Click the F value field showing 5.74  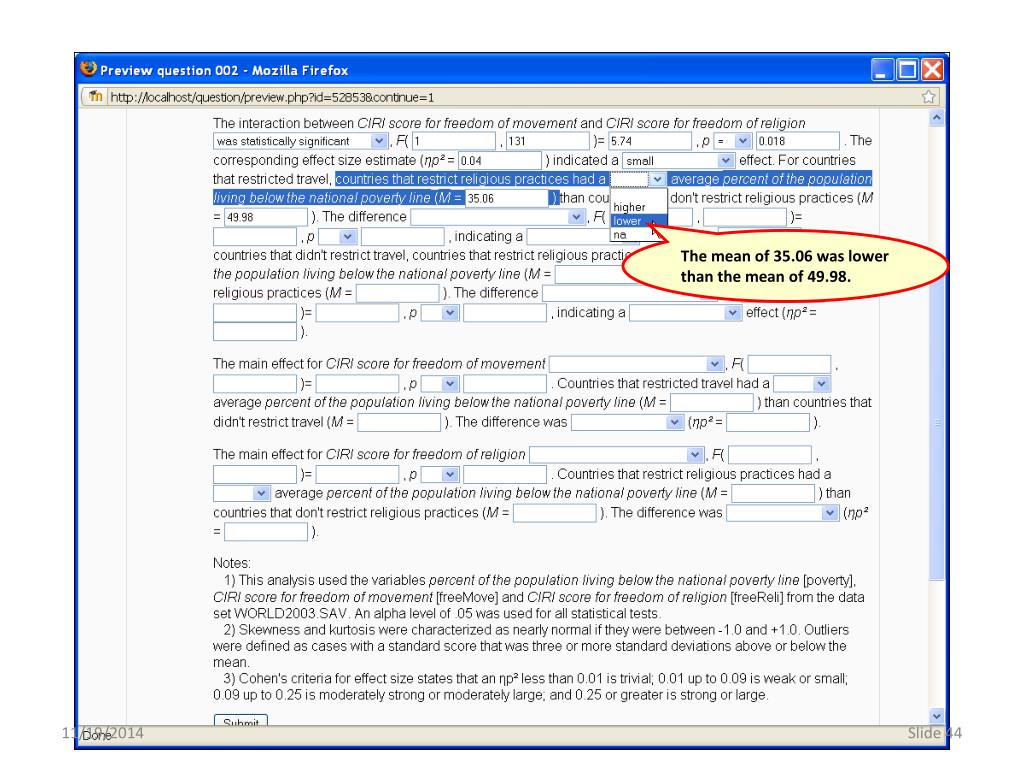650,141
